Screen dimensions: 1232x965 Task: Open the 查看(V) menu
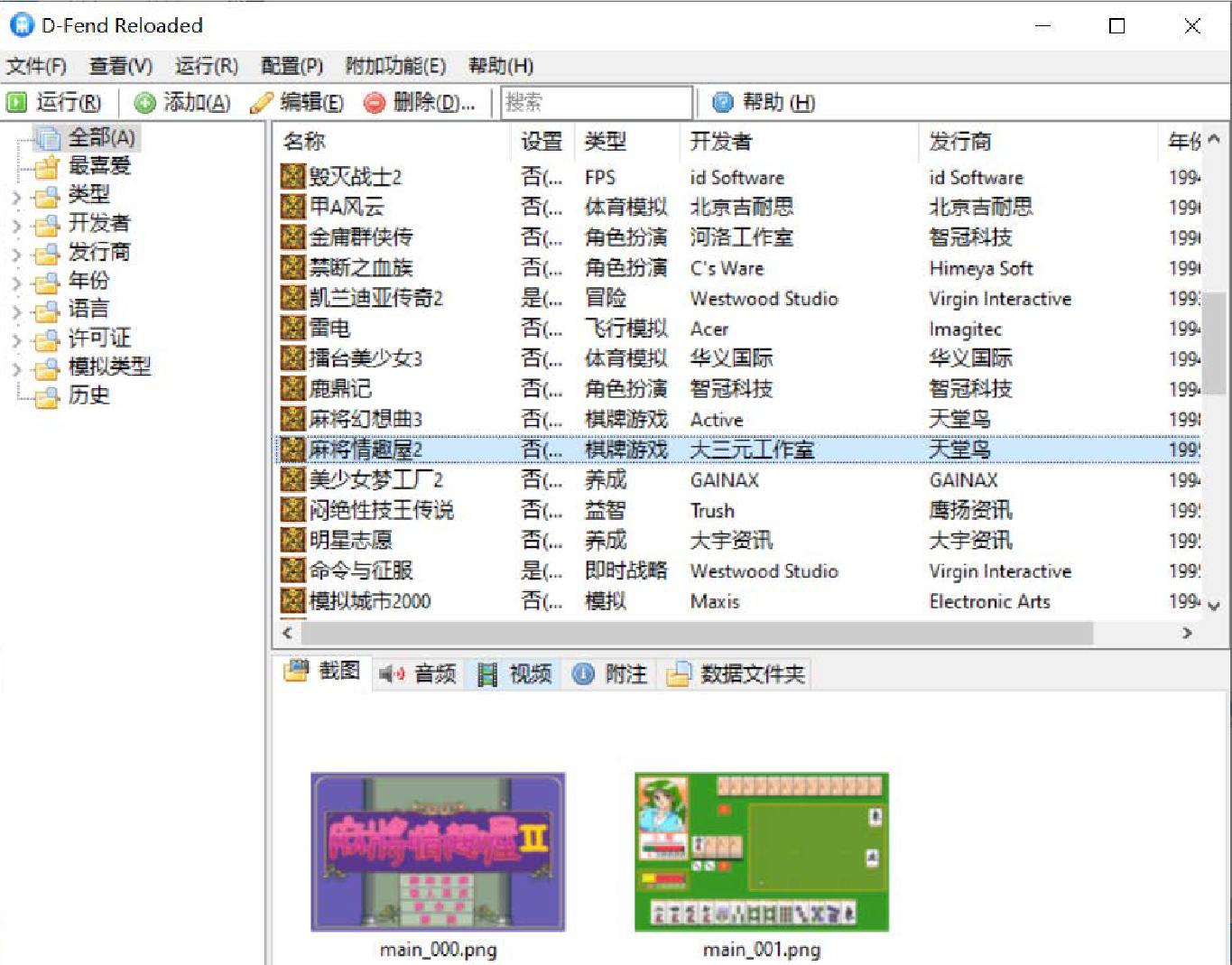(121, 66)
